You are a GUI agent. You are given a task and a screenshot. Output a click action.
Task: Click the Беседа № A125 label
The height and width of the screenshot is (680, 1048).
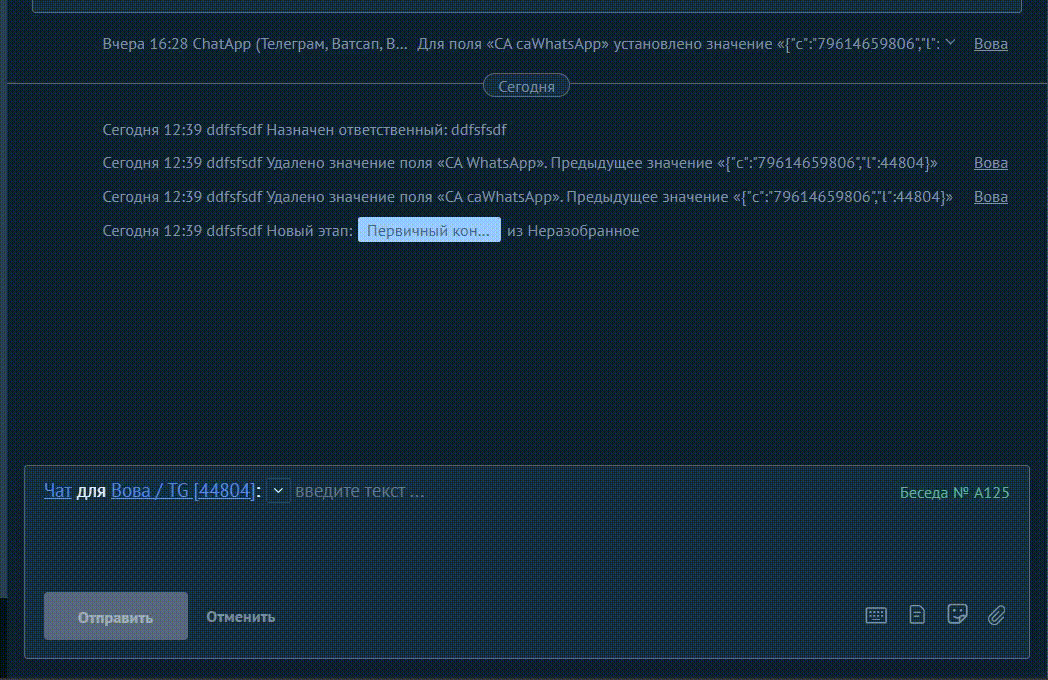(954, 492)
